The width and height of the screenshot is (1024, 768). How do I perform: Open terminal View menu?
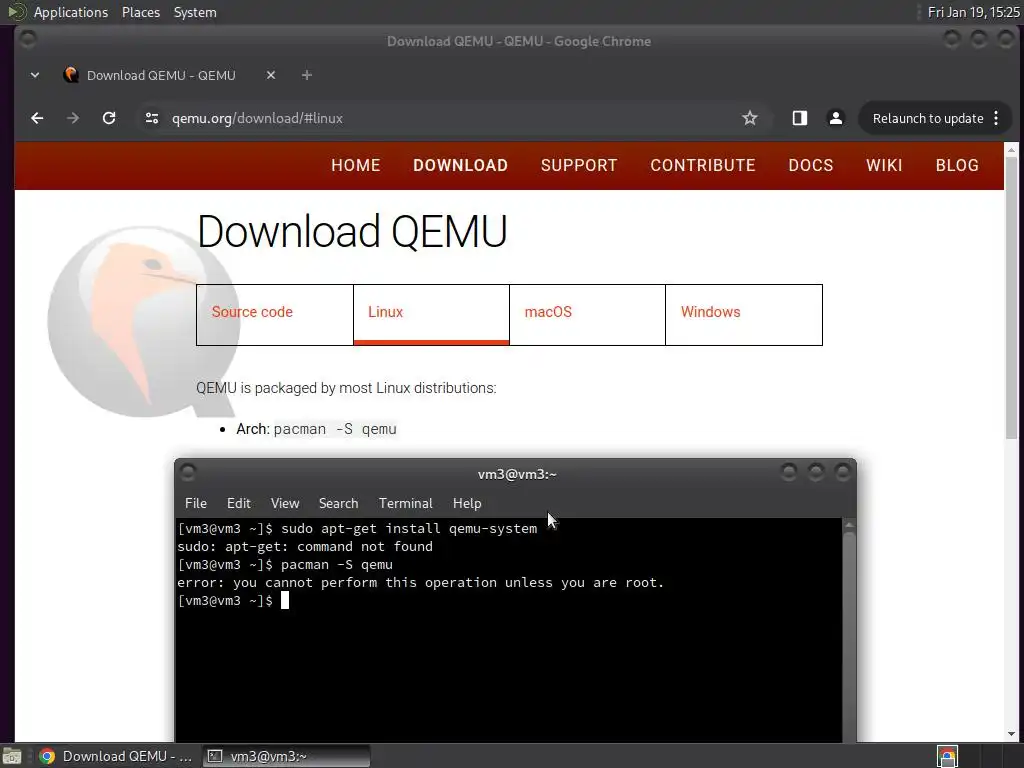285,504
